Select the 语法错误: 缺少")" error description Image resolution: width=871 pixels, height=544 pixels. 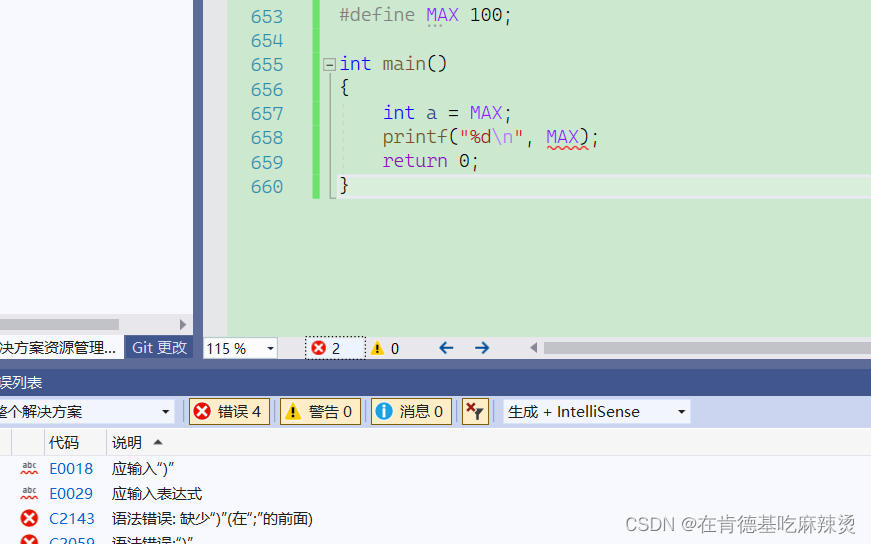point(212,518)
